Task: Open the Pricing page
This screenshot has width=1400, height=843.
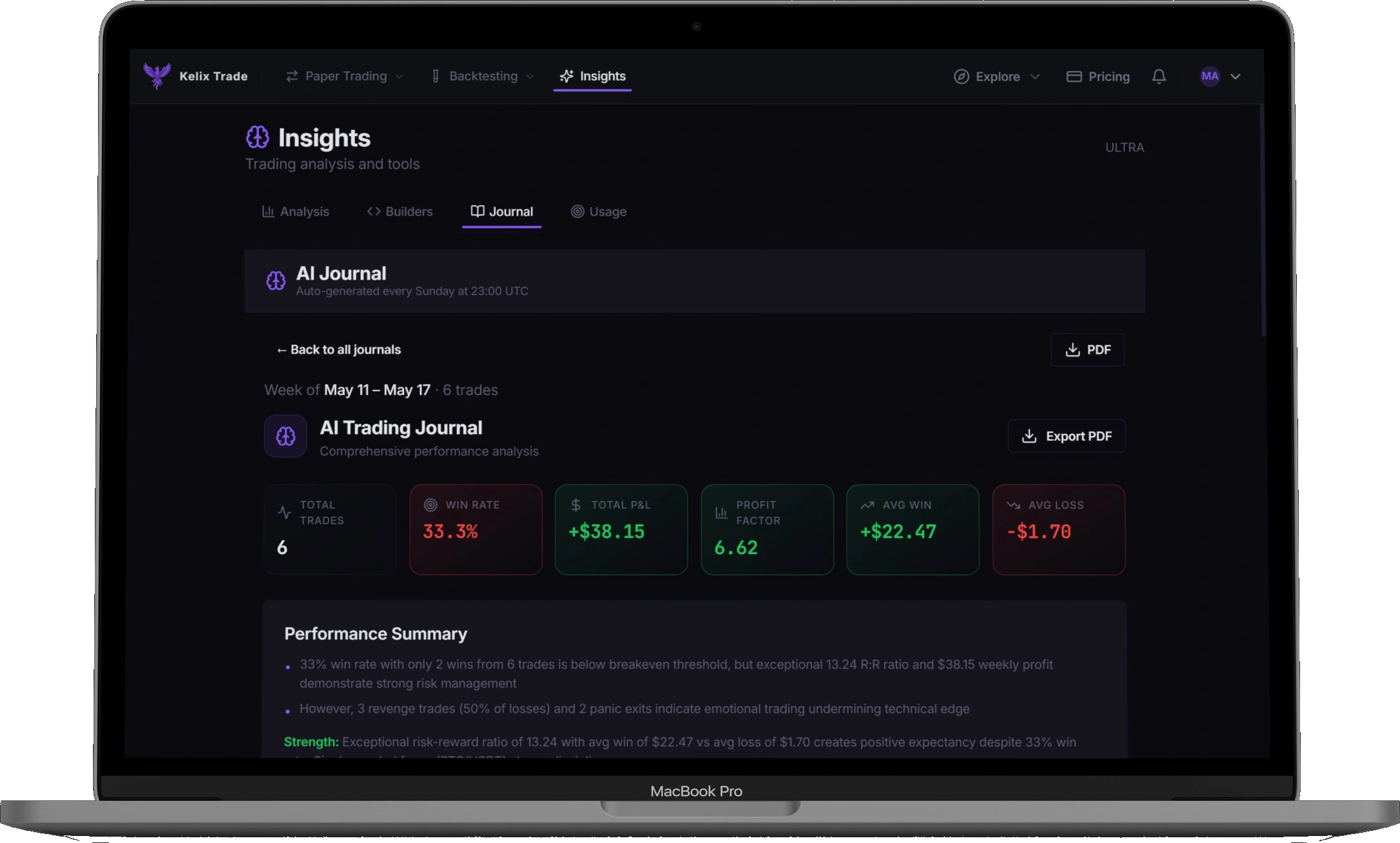Action: pyautogui.click(x=1098, y=76)
